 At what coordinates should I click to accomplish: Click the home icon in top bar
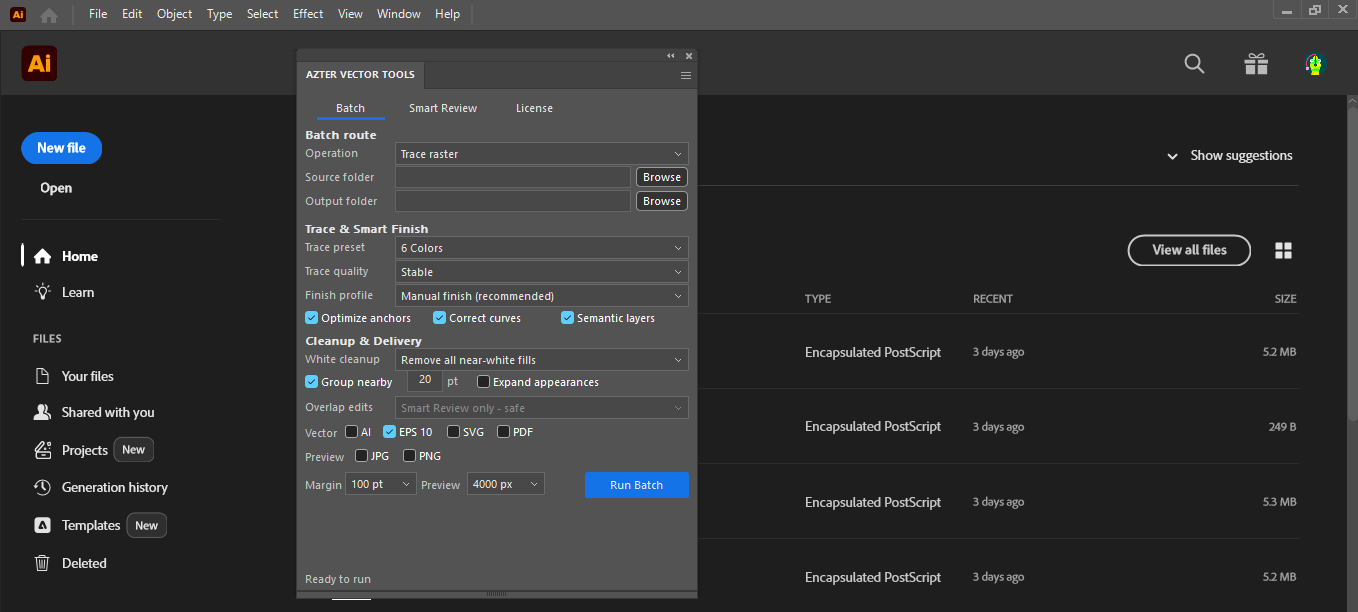(49, 15)
